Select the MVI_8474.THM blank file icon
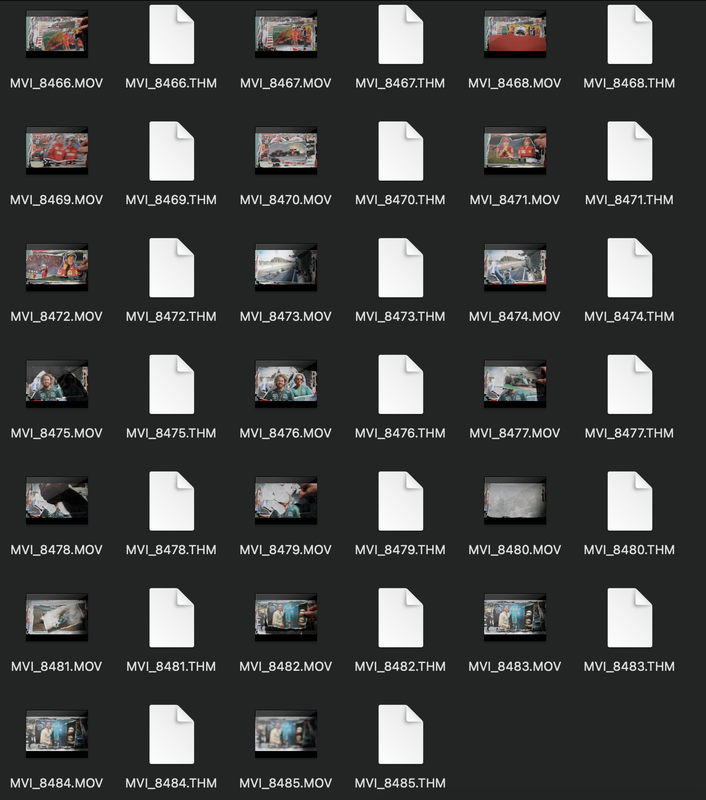 pos(629,268)
